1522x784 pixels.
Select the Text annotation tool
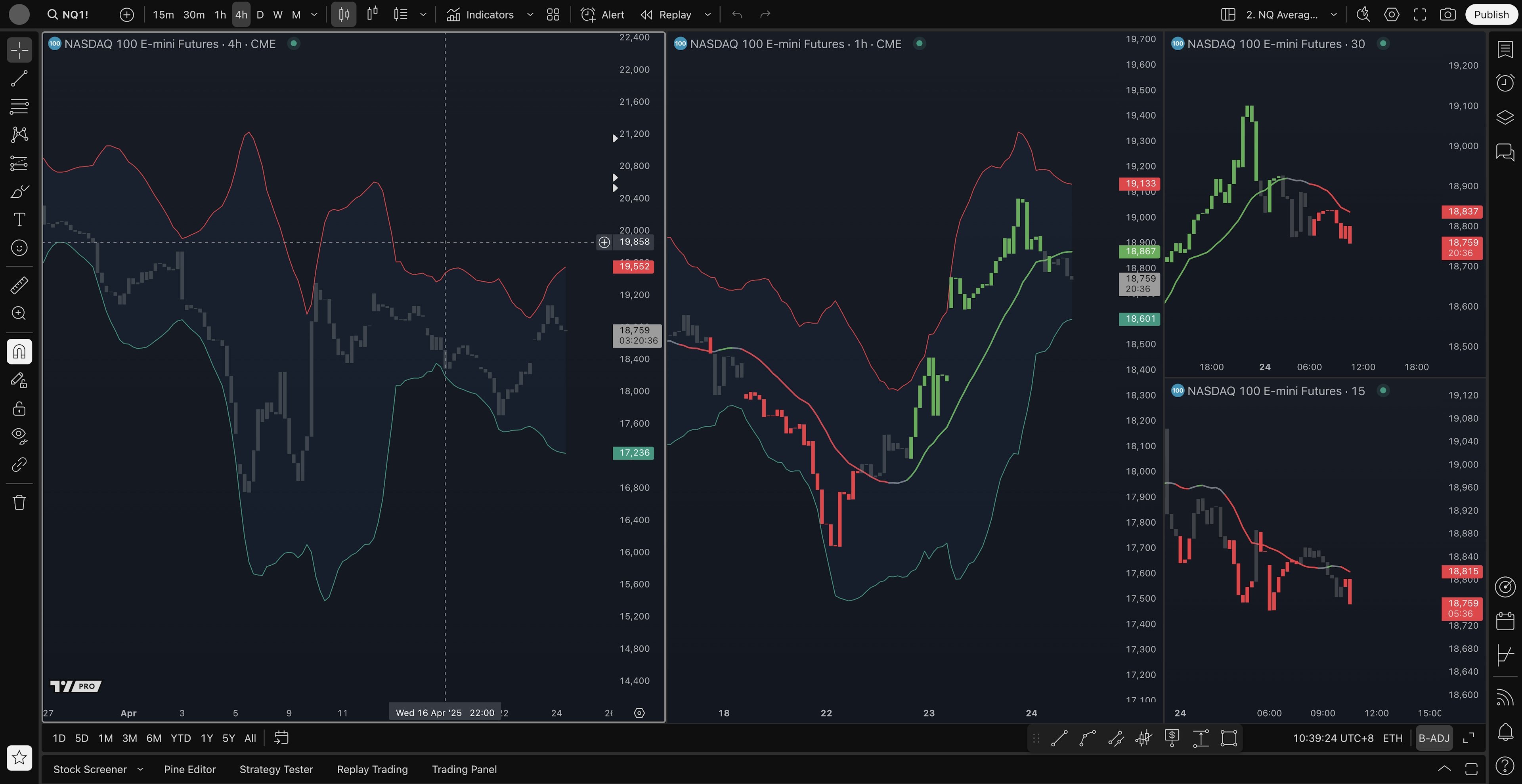click(19, 219)
